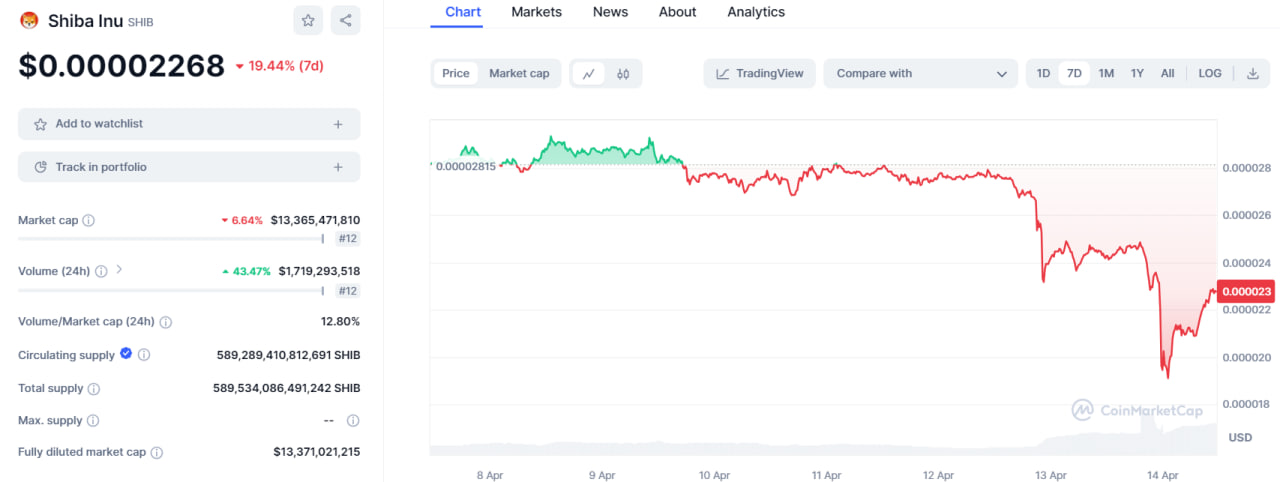Switch to candlestick chart view icon
This screenshot has height=482, width=1280.
point(623,73)
